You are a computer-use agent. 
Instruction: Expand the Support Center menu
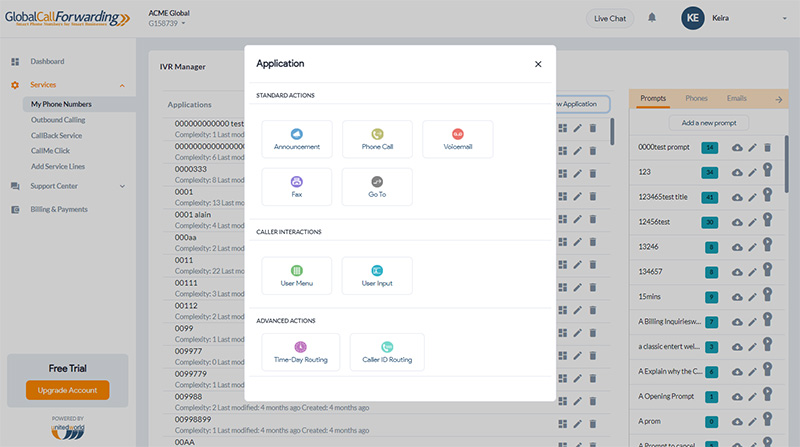click(122, 186)
